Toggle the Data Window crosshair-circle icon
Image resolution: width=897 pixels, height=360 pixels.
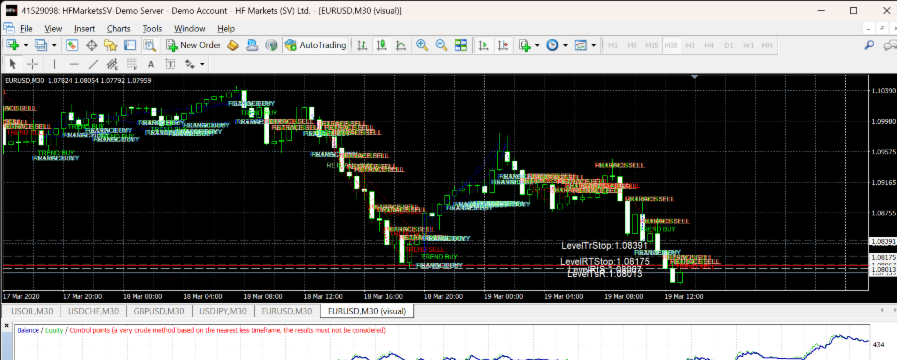(91, 45)
